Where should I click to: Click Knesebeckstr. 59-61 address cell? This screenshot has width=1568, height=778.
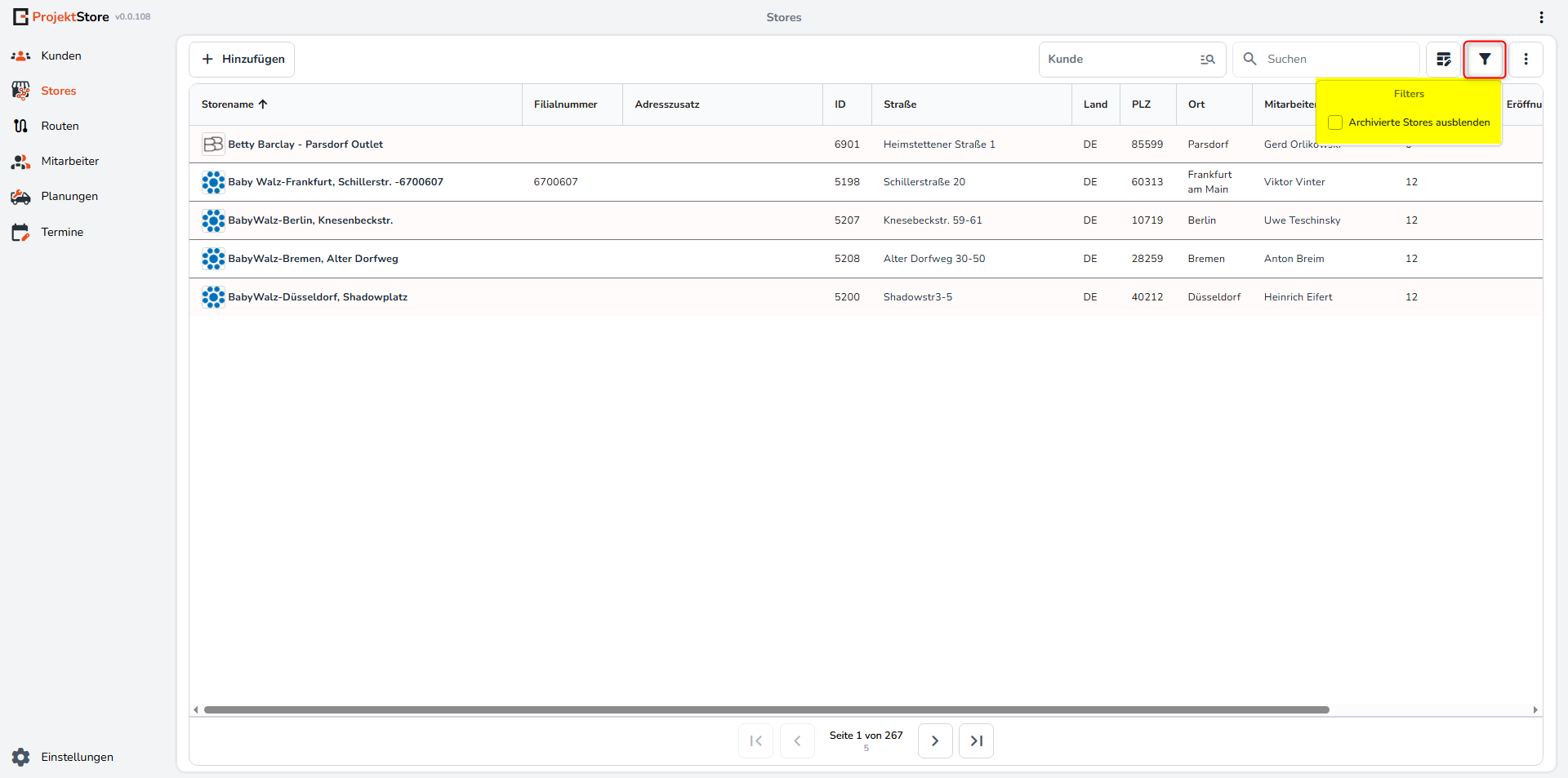(933, 220)
